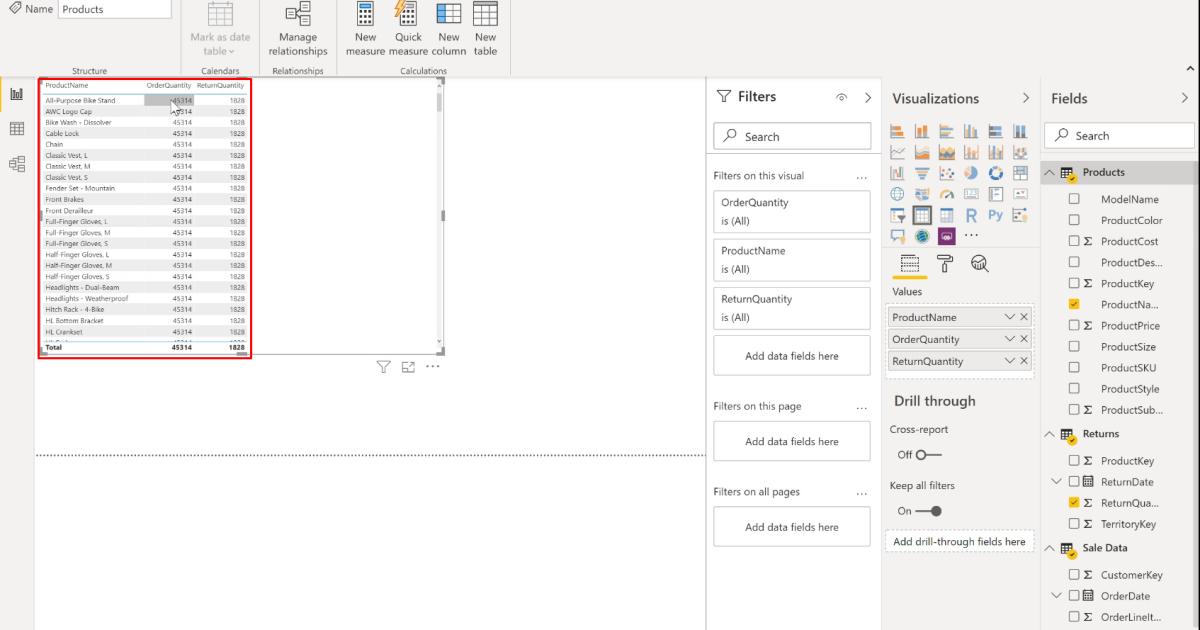Click the New table ribbon button

click(486, 28)
